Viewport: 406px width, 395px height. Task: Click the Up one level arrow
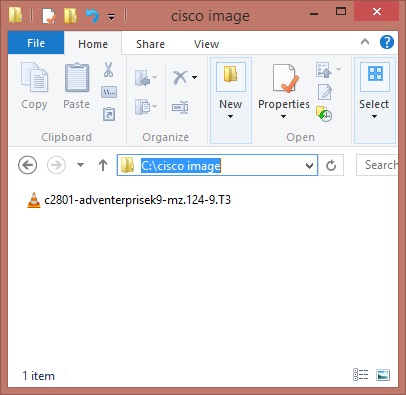click(103, 165)
